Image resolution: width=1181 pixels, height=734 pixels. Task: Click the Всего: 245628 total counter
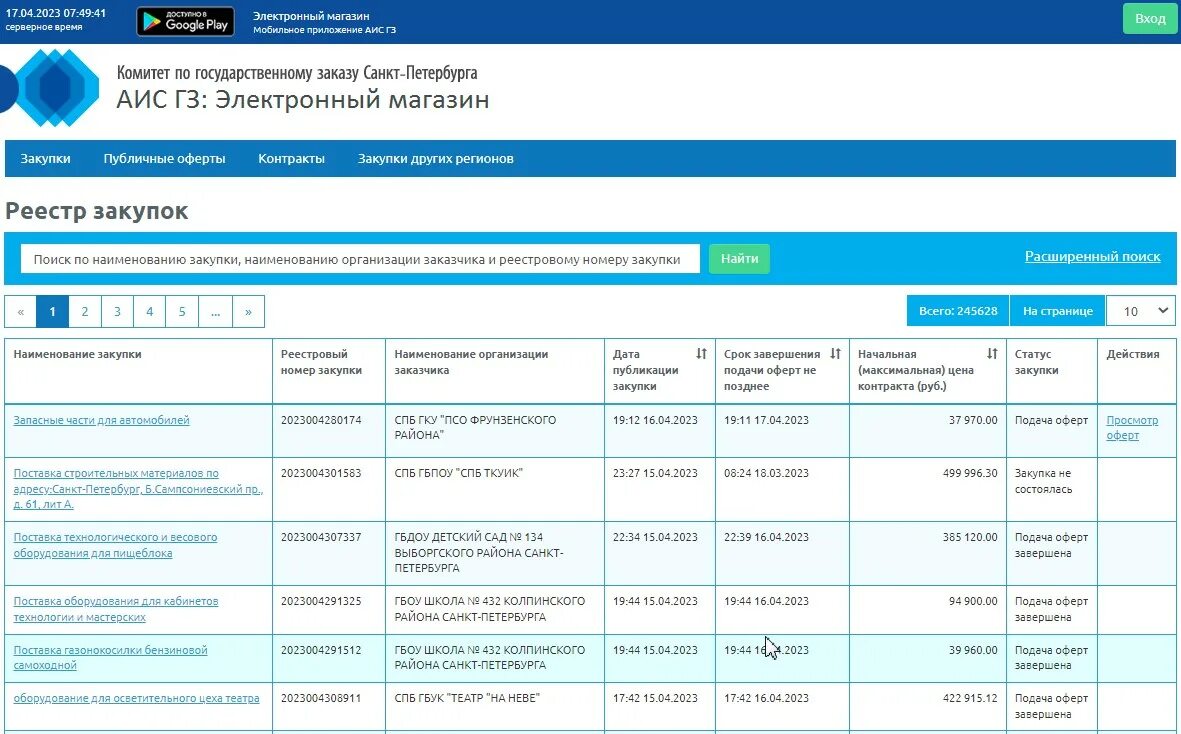[x=957, y=311]
